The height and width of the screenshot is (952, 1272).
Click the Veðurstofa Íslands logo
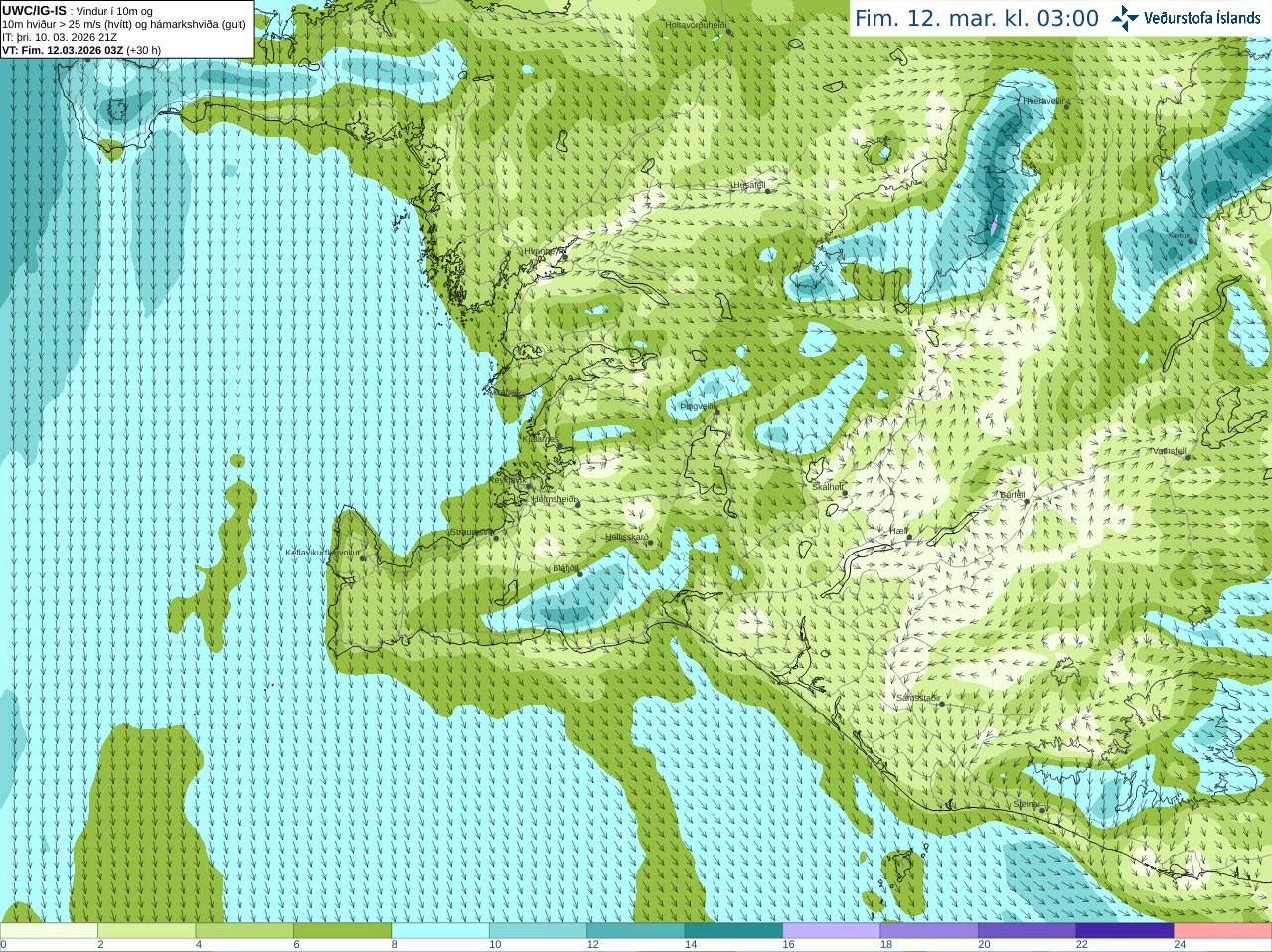click(x=1186, y=18)
